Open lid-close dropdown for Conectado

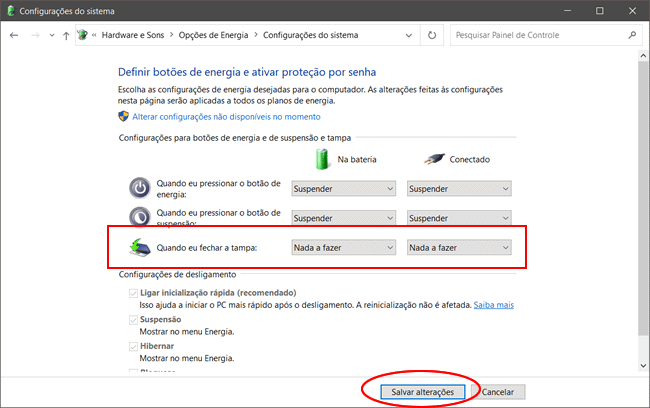459,247
